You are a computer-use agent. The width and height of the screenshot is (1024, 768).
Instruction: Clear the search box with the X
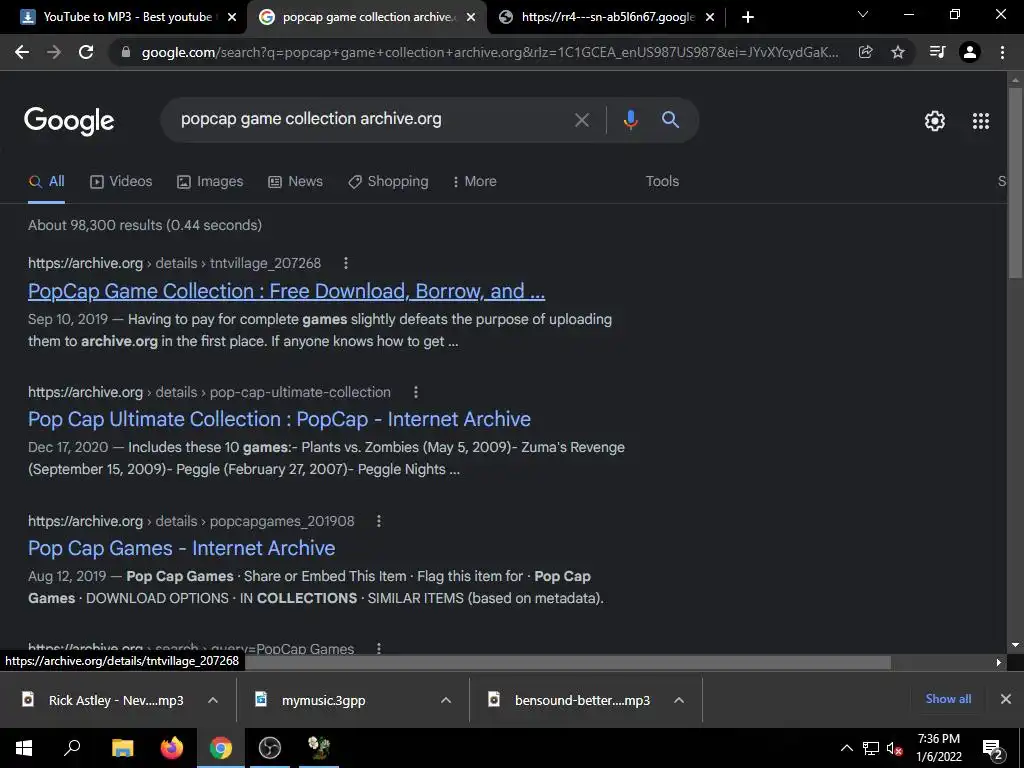pos(581,120)
